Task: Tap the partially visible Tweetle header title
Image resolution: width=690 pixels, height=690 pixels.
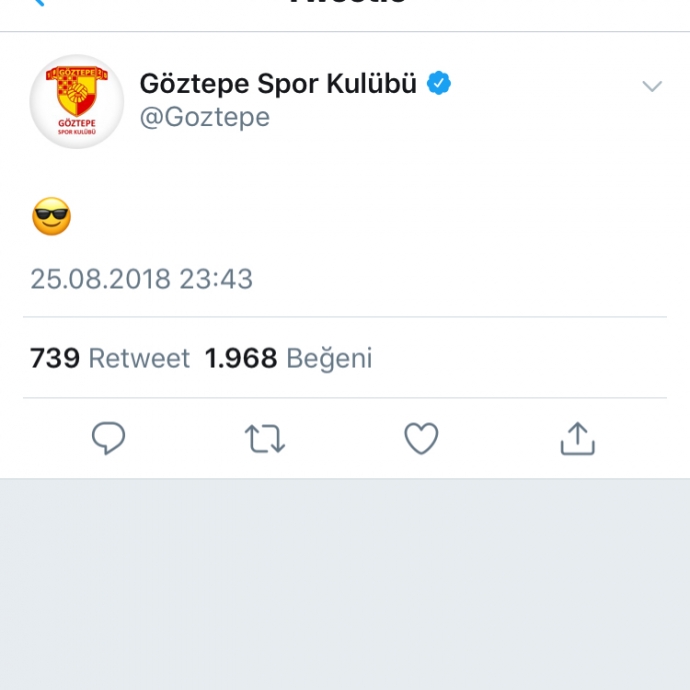Action: 348,2
